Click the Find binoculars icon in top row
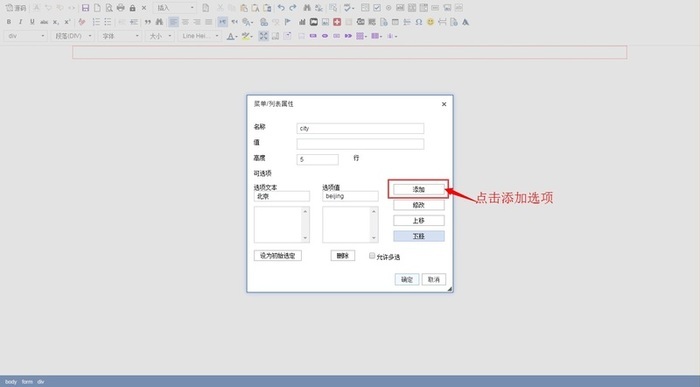This screenshot has width=700, height=387. [307, 8]
